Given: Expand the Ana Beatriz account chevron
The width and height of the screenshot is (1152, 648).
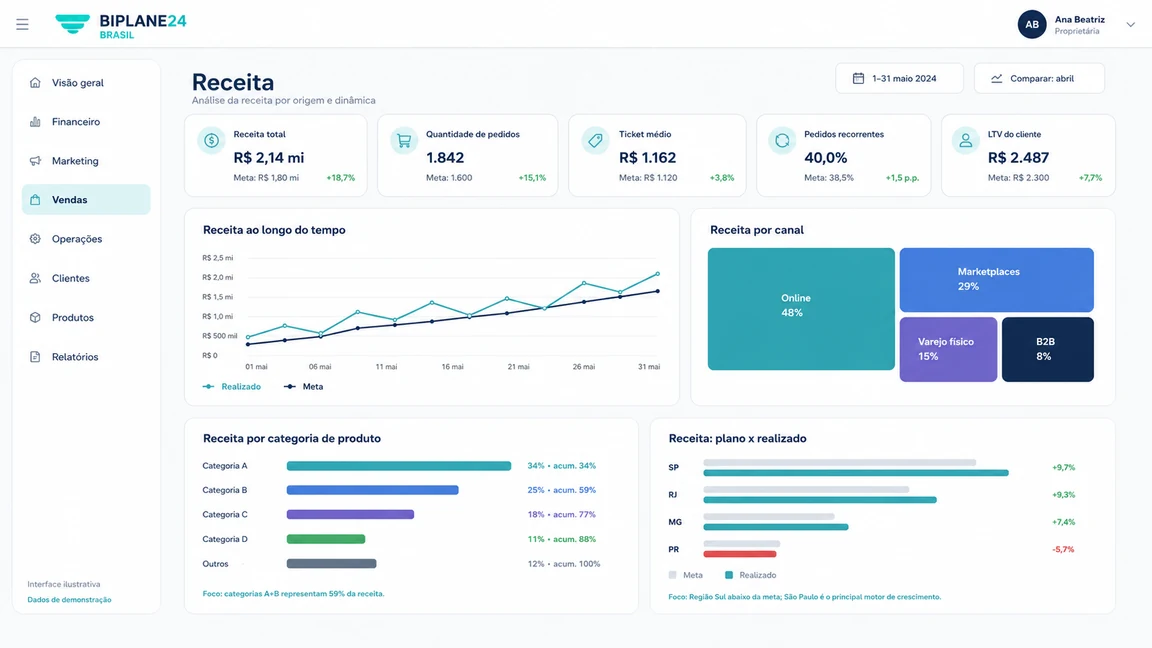Looking at the screenshot, I should click(x=1131, y=24).
